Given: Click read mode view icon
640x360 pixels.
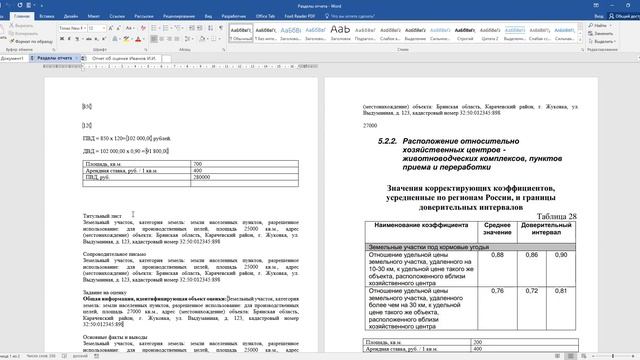Looking at the screenshot, I should click(x=558, y=356).
